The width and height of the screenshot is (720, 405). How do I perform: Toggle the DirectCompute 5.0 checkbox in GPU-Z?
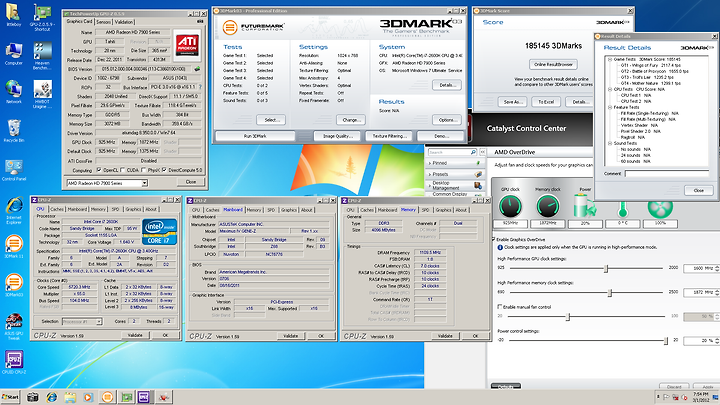pos(164,170)
